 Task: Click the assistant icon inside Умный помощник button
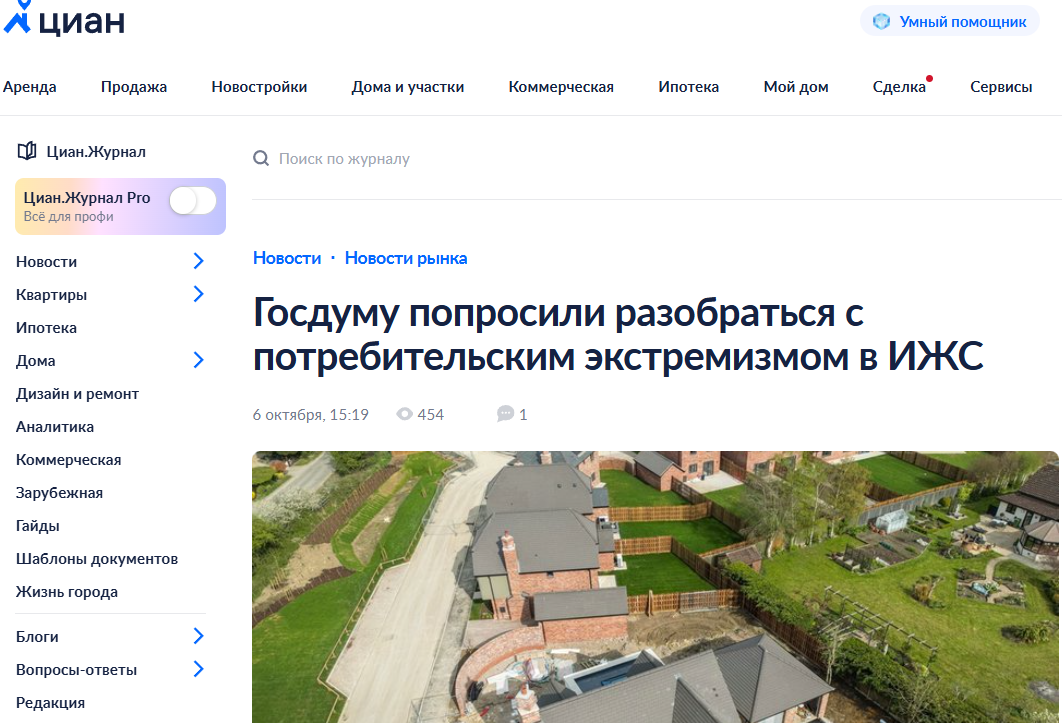(x=882, y=20)
